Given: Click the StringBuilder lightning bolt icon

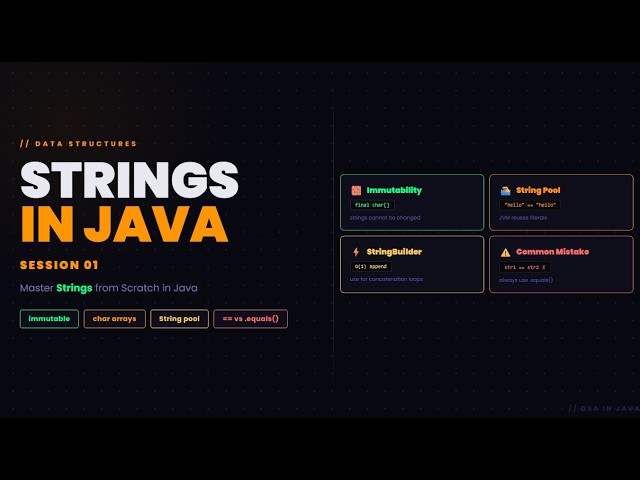Looking at the screenshot, I should (x=356, y=252).
